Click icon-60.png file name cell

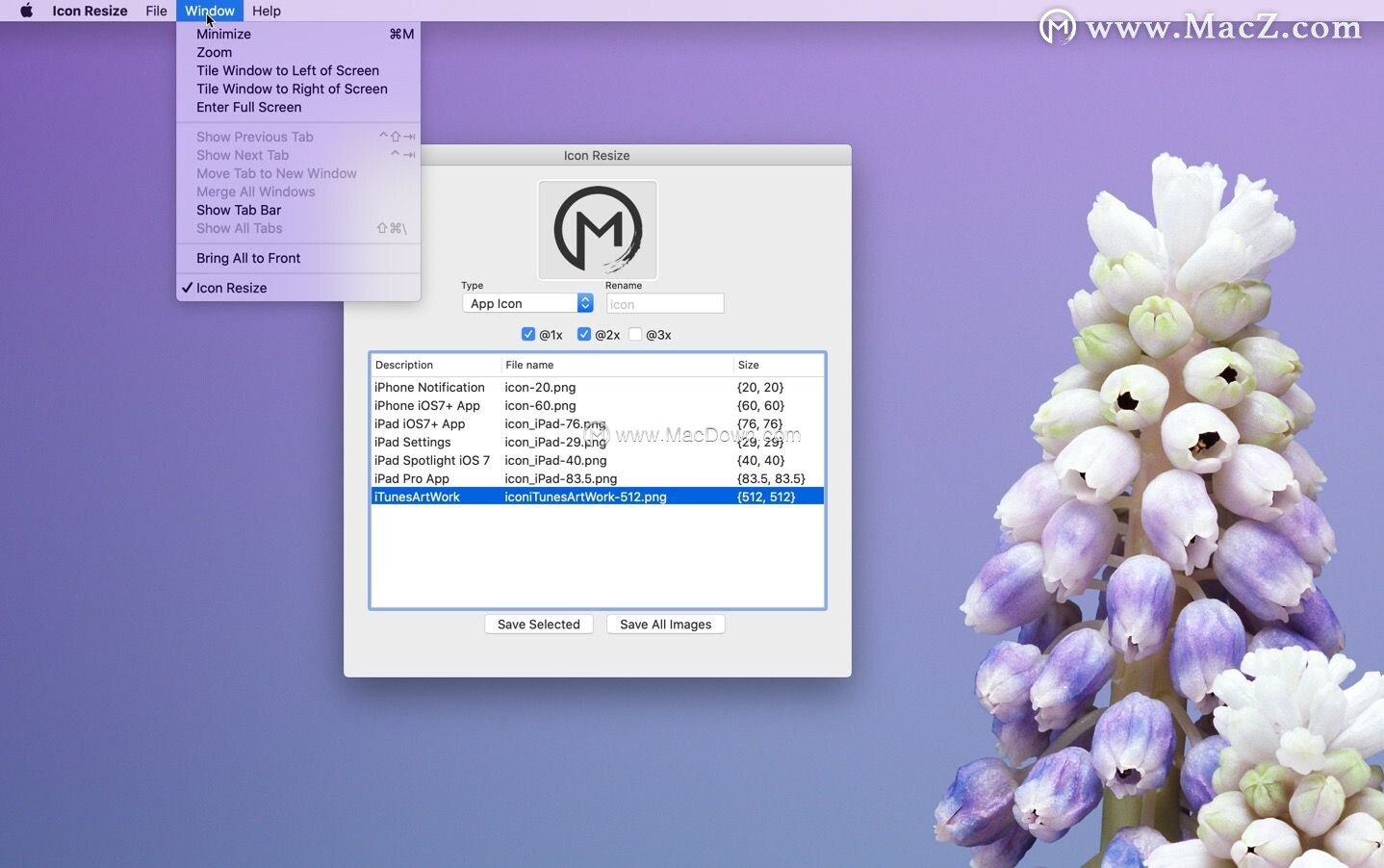click(540, 405)
